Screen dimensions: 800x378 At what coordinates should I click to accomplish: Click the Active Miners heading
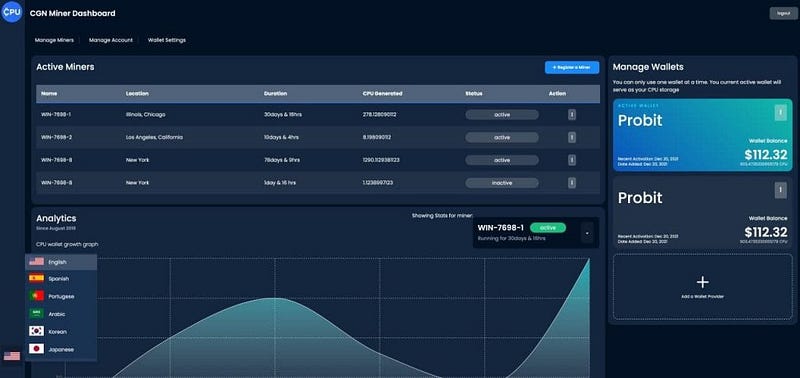(65, 67)
